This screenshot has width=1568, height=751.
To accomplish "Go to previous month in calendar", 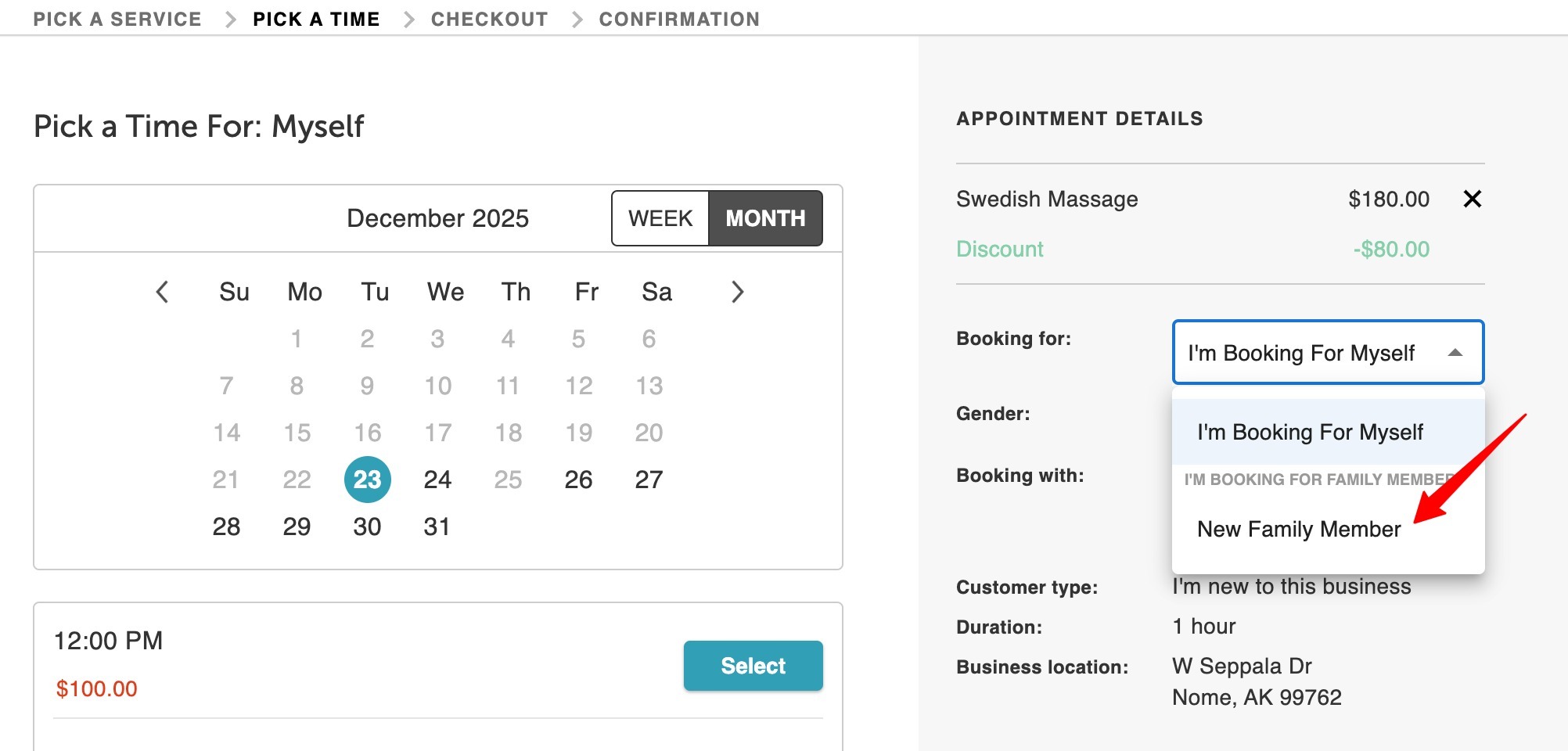I will (162, 292).
